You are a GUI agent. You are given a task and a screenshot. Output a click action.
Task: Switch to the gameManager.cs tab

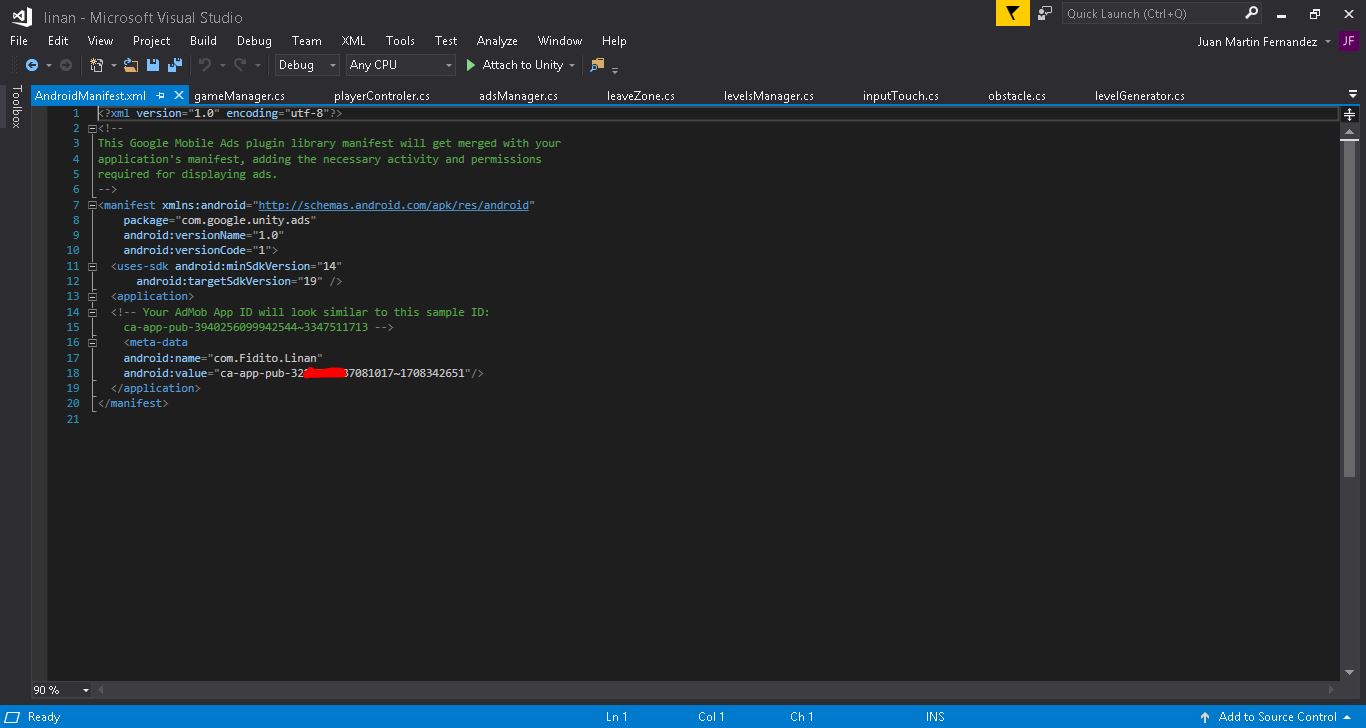[239, 96]
